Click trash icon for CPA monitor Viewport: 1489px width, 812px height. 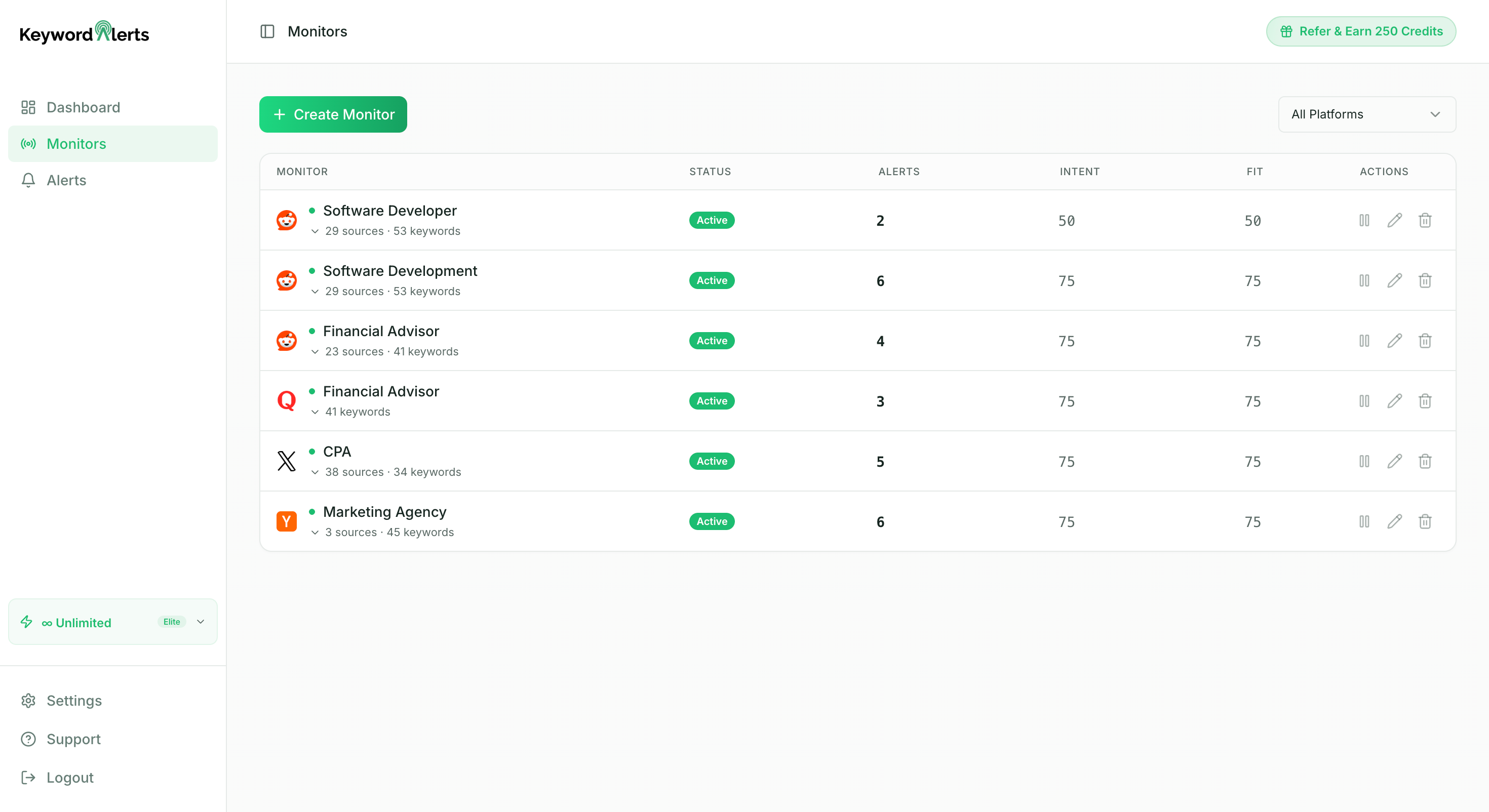click(x=1424, y=461)
